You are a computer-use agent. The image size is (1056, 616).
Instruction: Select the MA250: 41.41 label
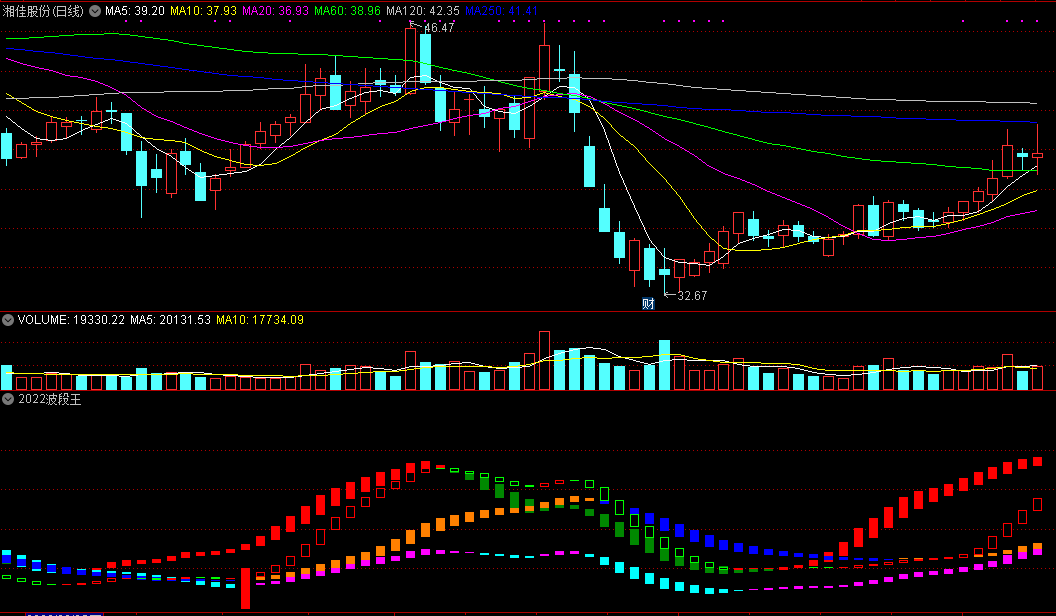click(501, 11)
